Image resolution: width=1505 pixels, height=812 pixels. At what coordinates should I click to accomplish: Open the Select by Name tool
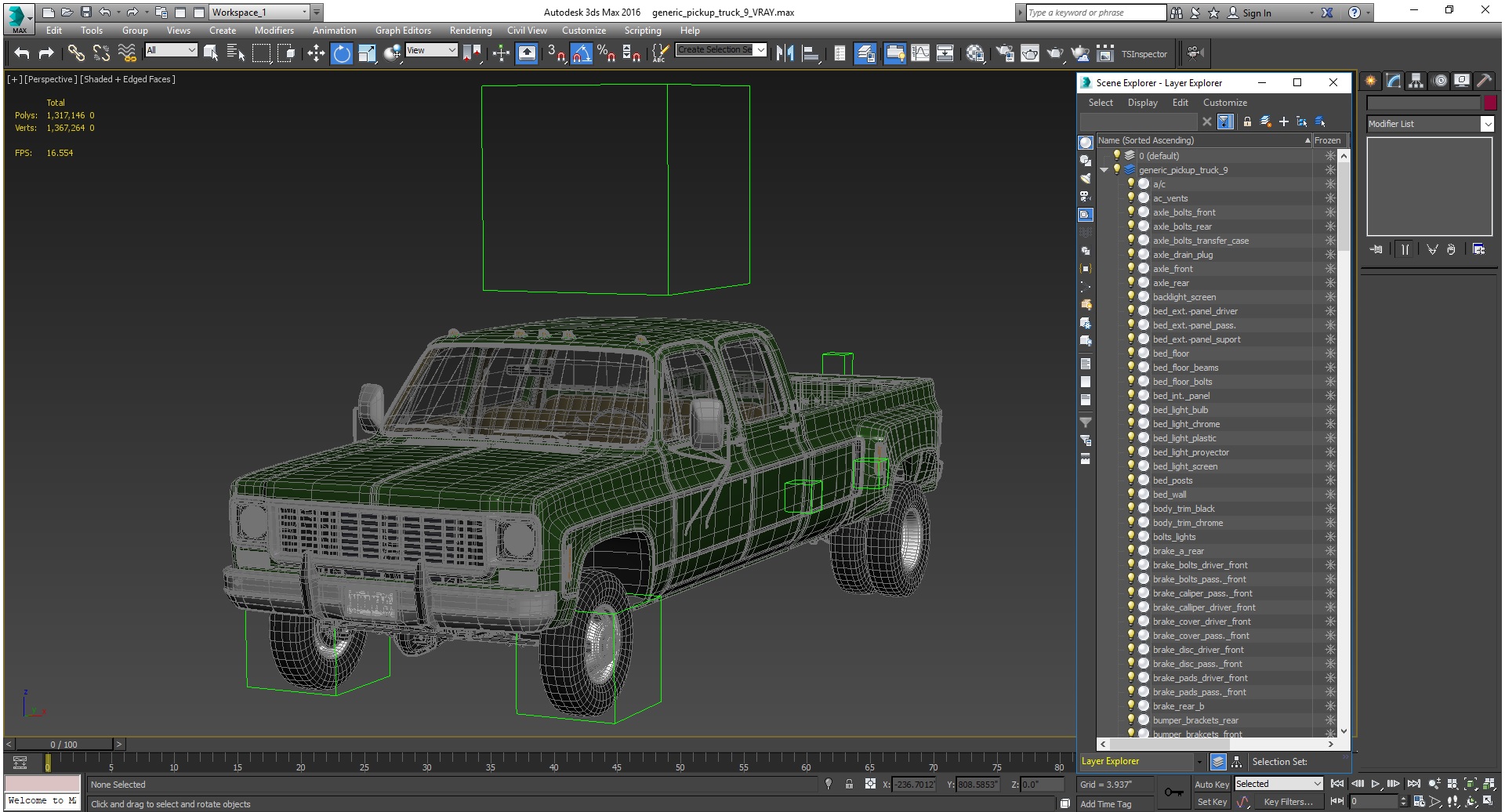pos(235,53)
